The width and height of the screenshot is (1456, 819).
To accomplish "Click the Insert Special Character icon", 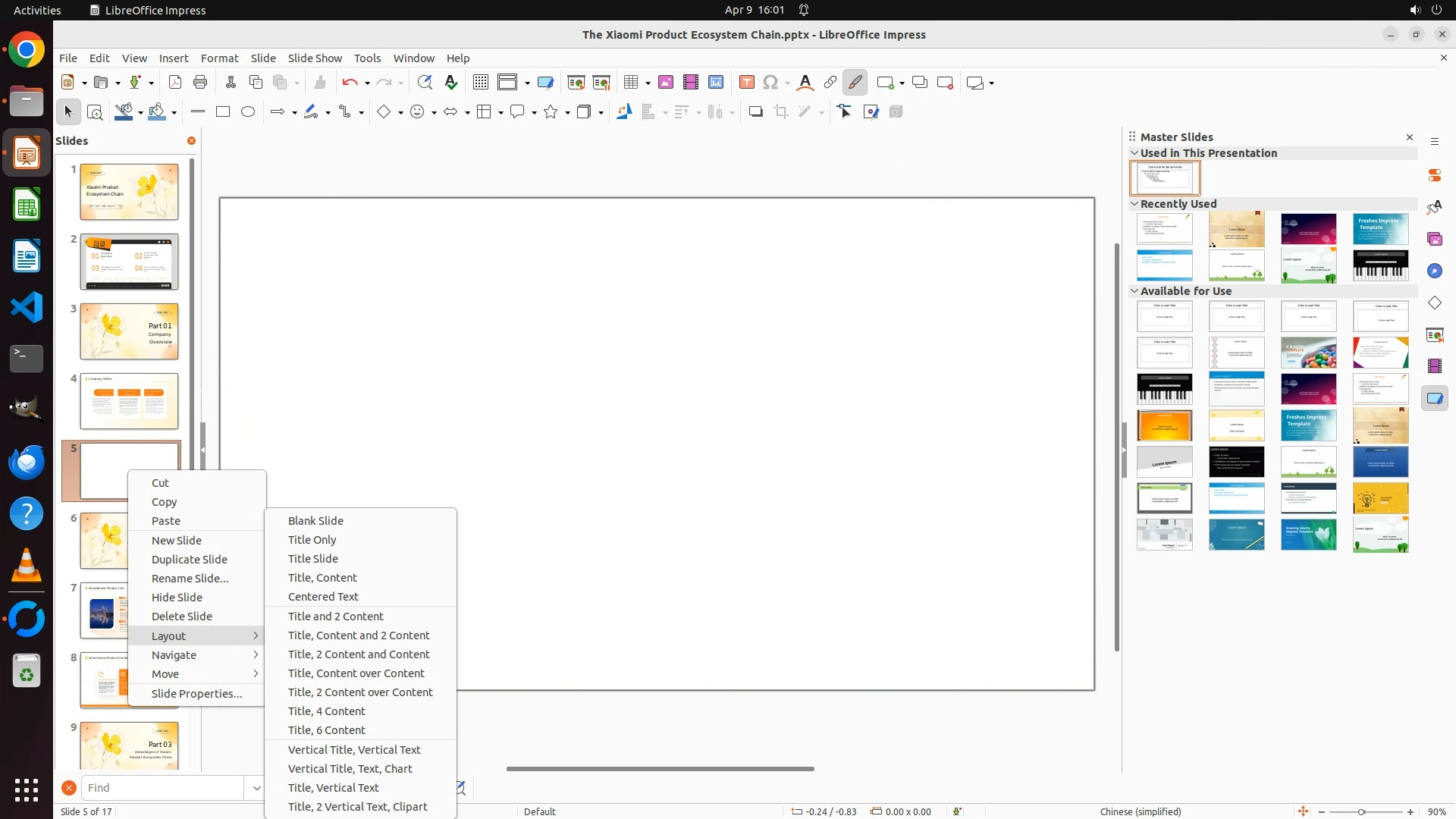I will point(770,83).
